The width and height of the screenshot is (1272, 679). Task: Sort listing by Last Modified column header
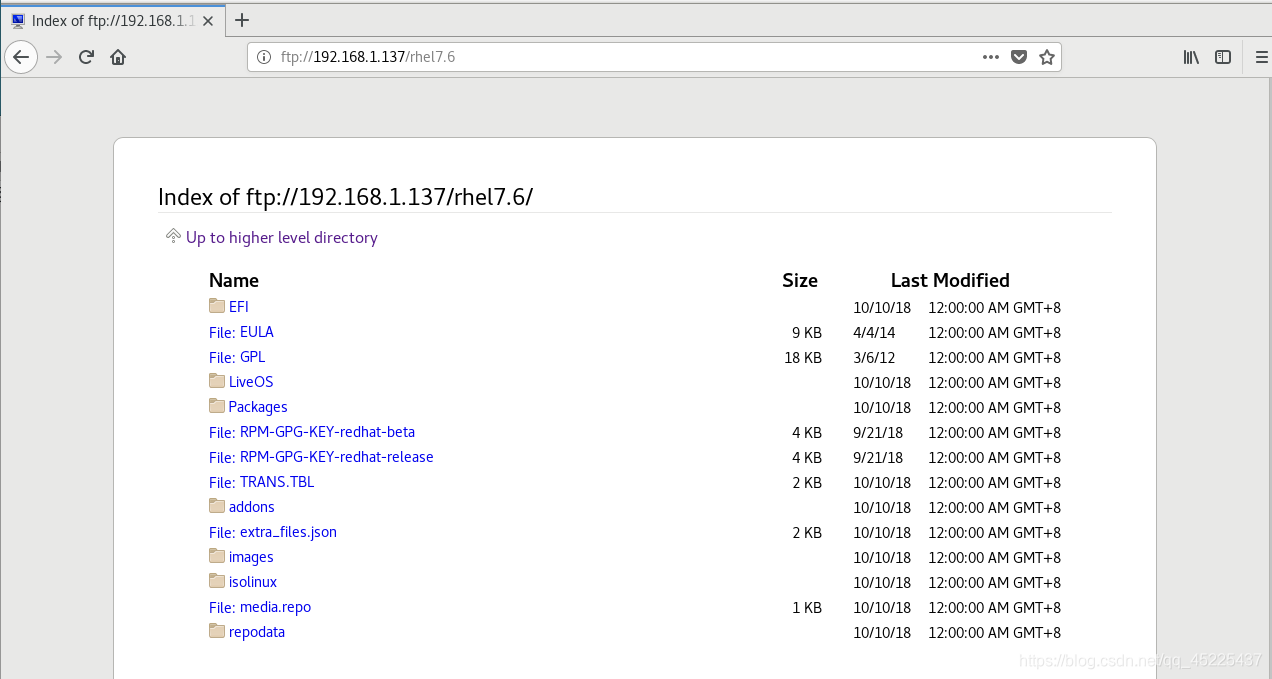coord(950,281)
